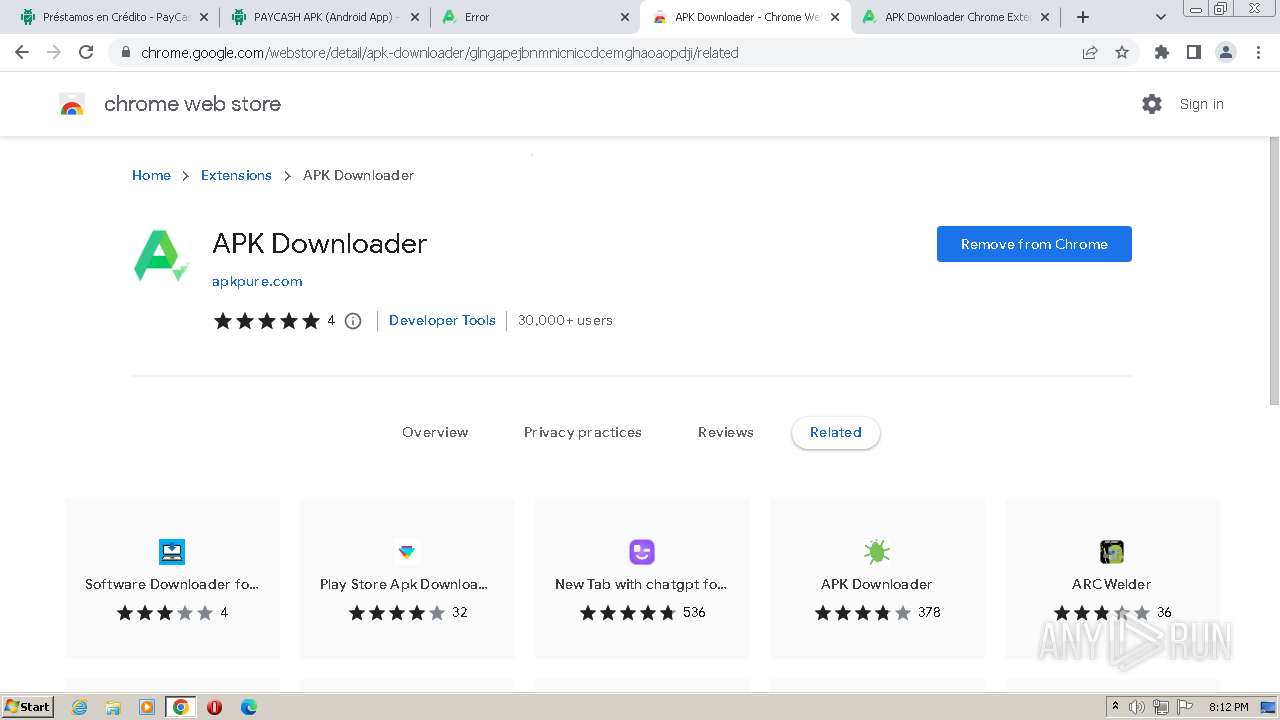1280x720 pixels.
Task: Click Remove from Chrome button
Action: tap(1034, 244)
